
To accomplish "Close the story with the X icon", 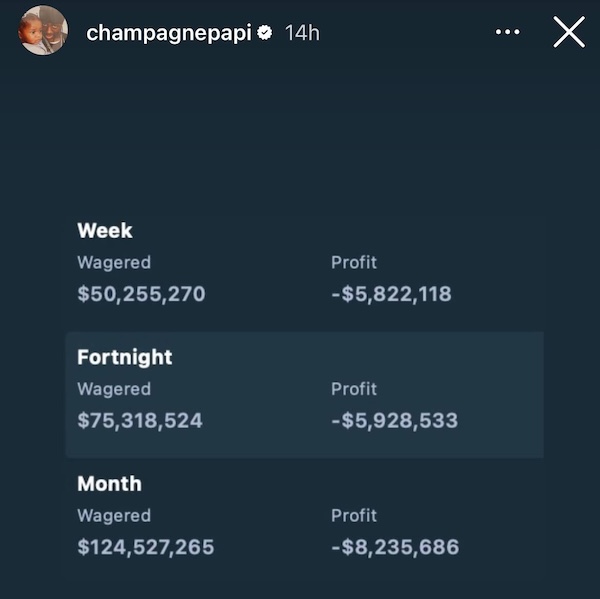I will [x=569, y=32].
